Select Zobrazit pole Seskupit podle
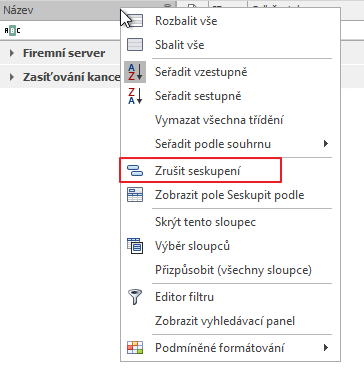The width and height of the screenshot is (364, 376). pyautogui.click(x=230, y=195)
